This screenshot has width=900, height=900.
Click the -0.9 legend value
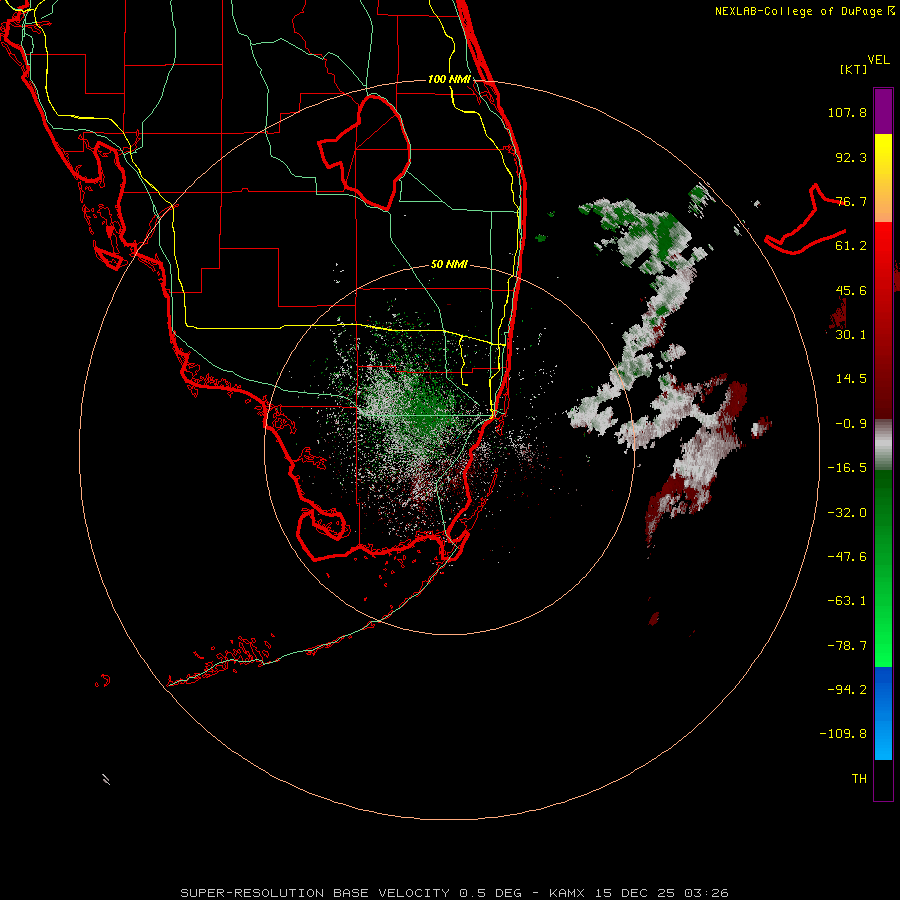point(851,424)
